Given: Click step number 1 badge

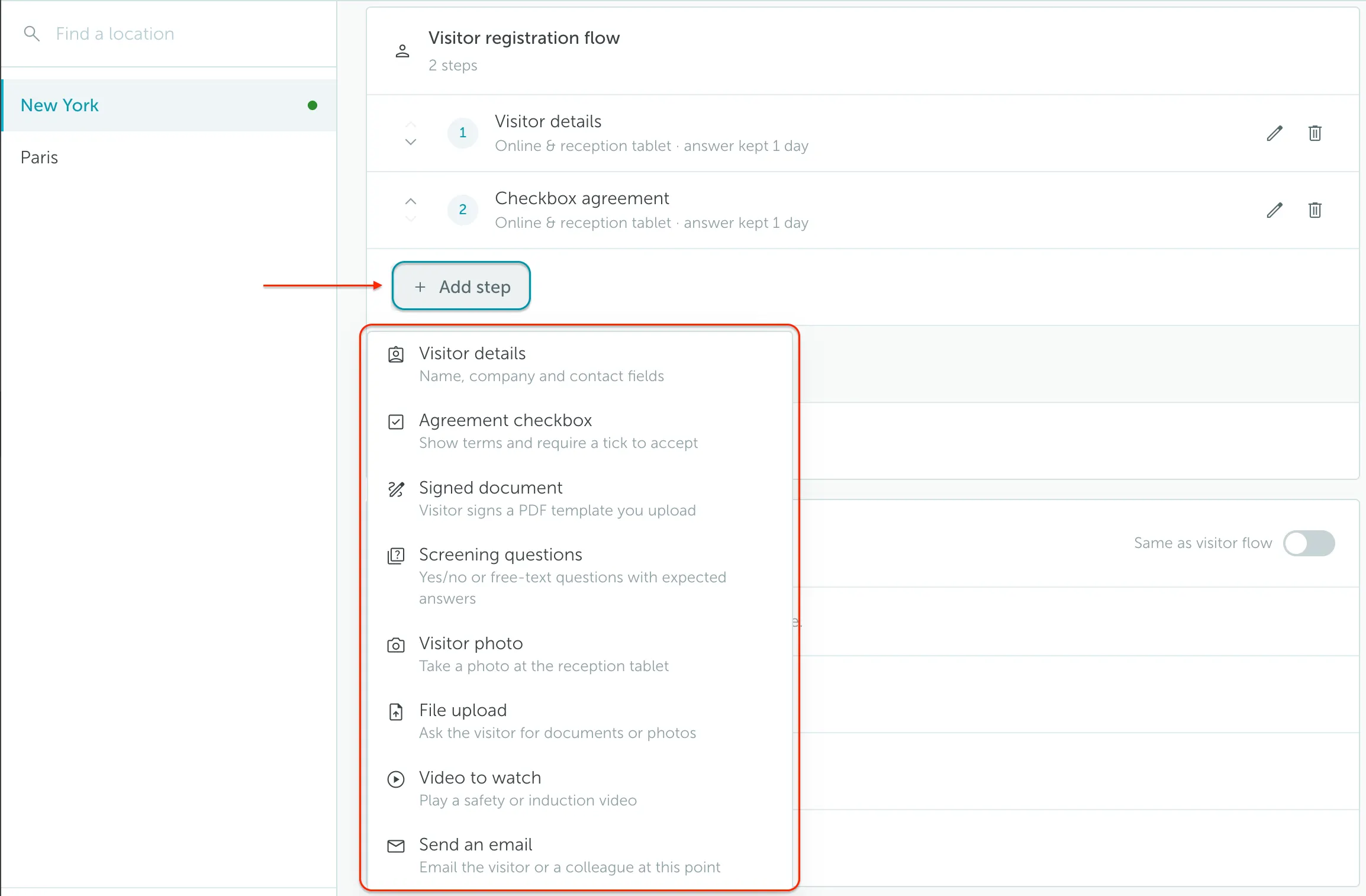Looking at the screenshot, I should point(463,133).
